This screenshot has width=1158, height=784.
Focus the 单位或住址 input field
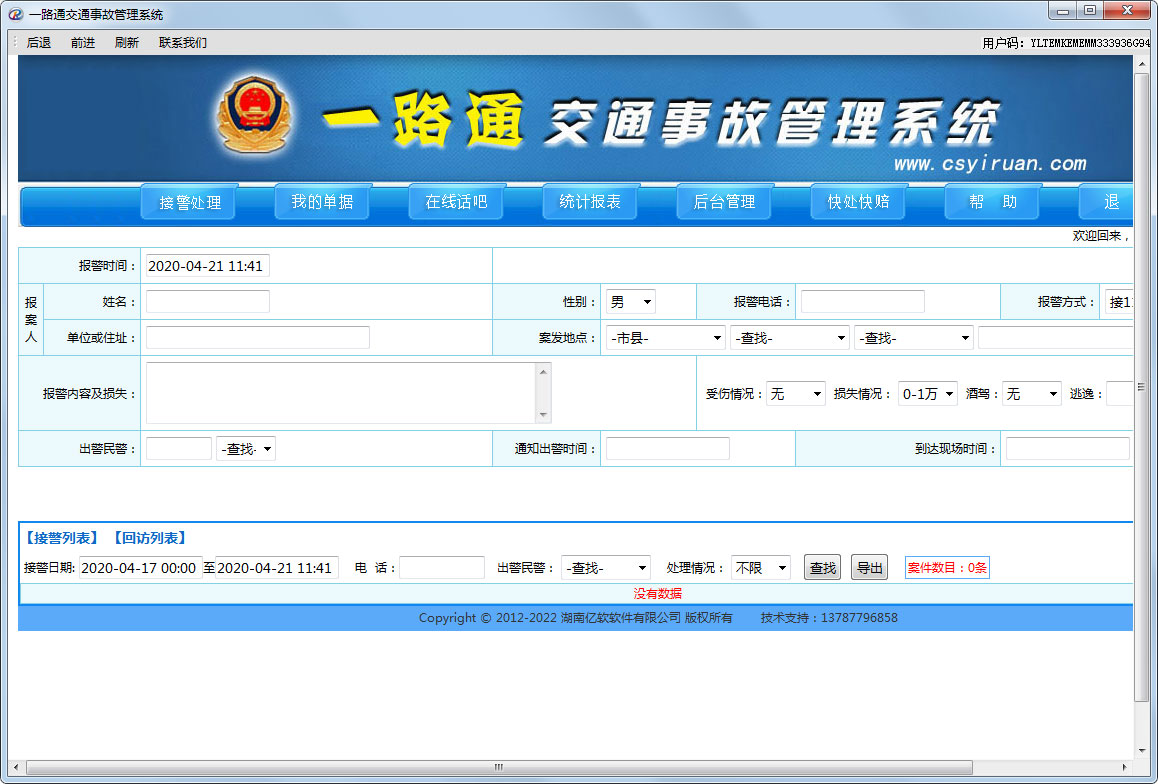click(x=258, y=337)
